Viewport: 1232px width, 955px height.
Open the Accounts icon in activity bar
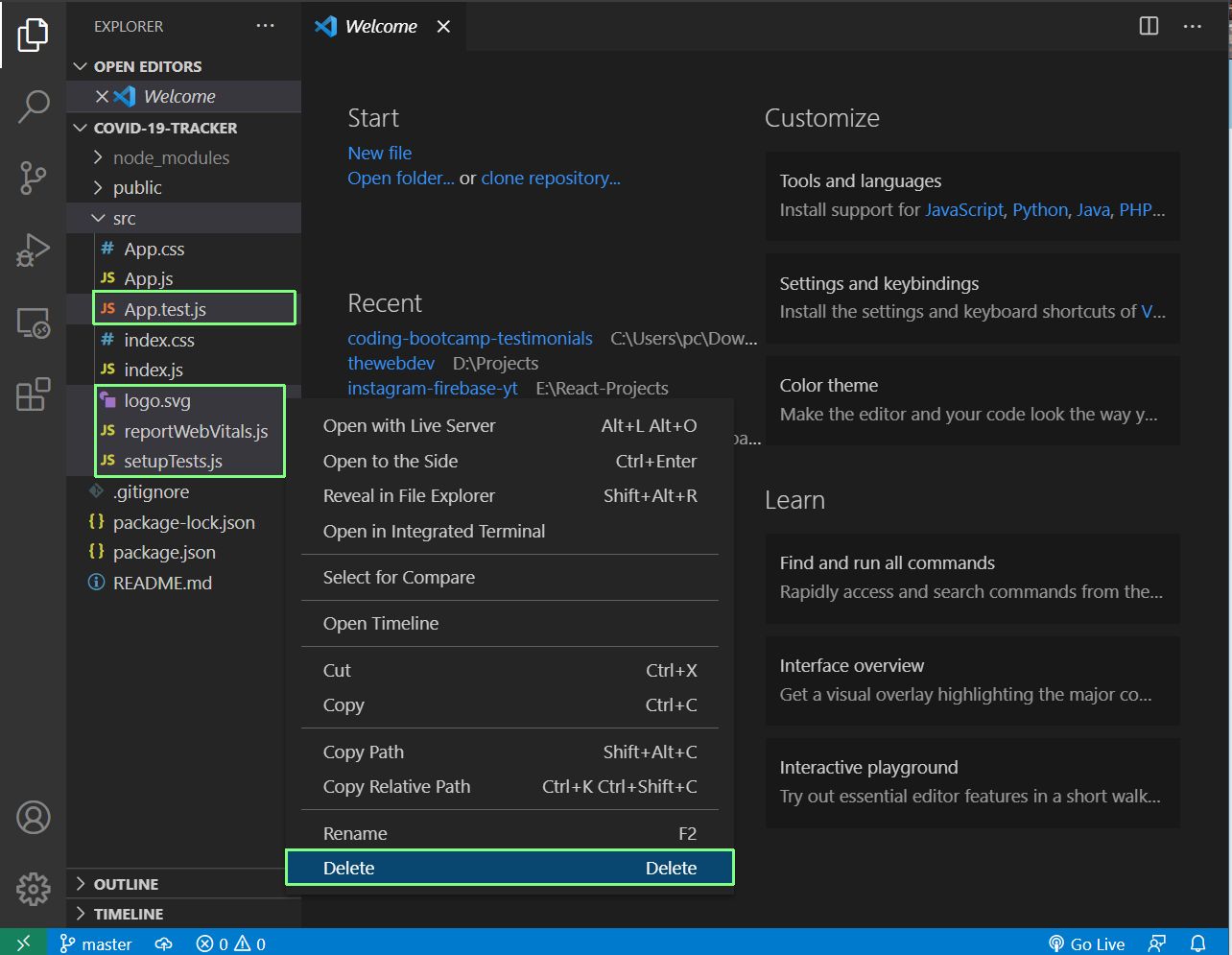point(33,818)
